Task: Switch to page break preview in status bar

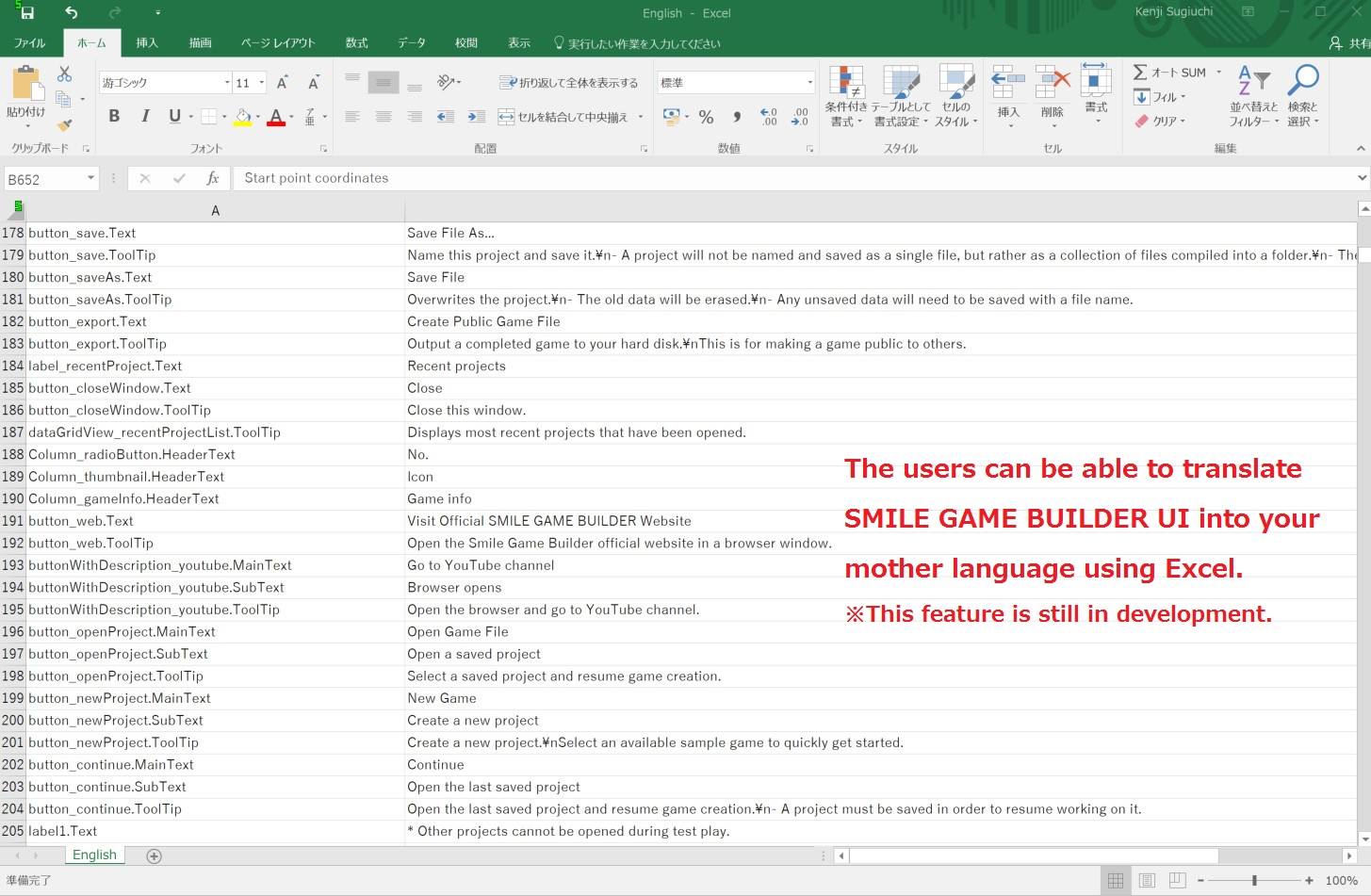Action: click(x=1177, y=880)
